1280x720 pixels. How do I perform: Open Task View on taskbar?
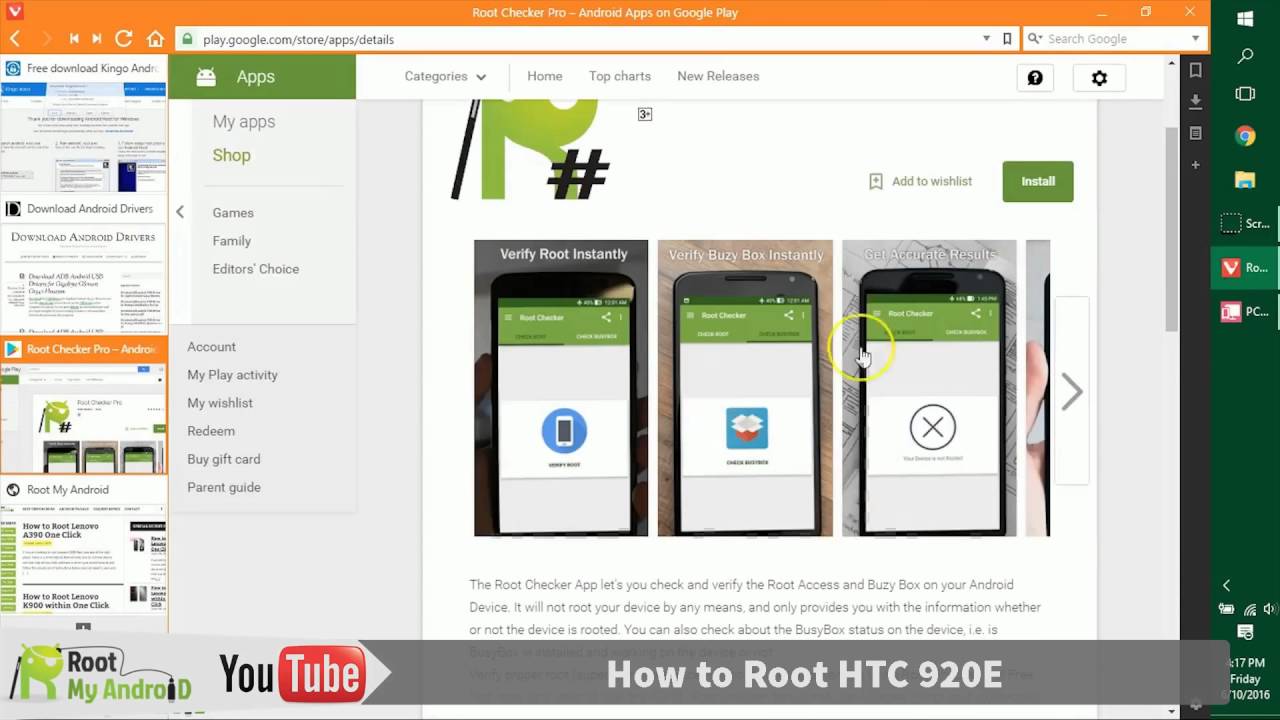coord(1245,94)
